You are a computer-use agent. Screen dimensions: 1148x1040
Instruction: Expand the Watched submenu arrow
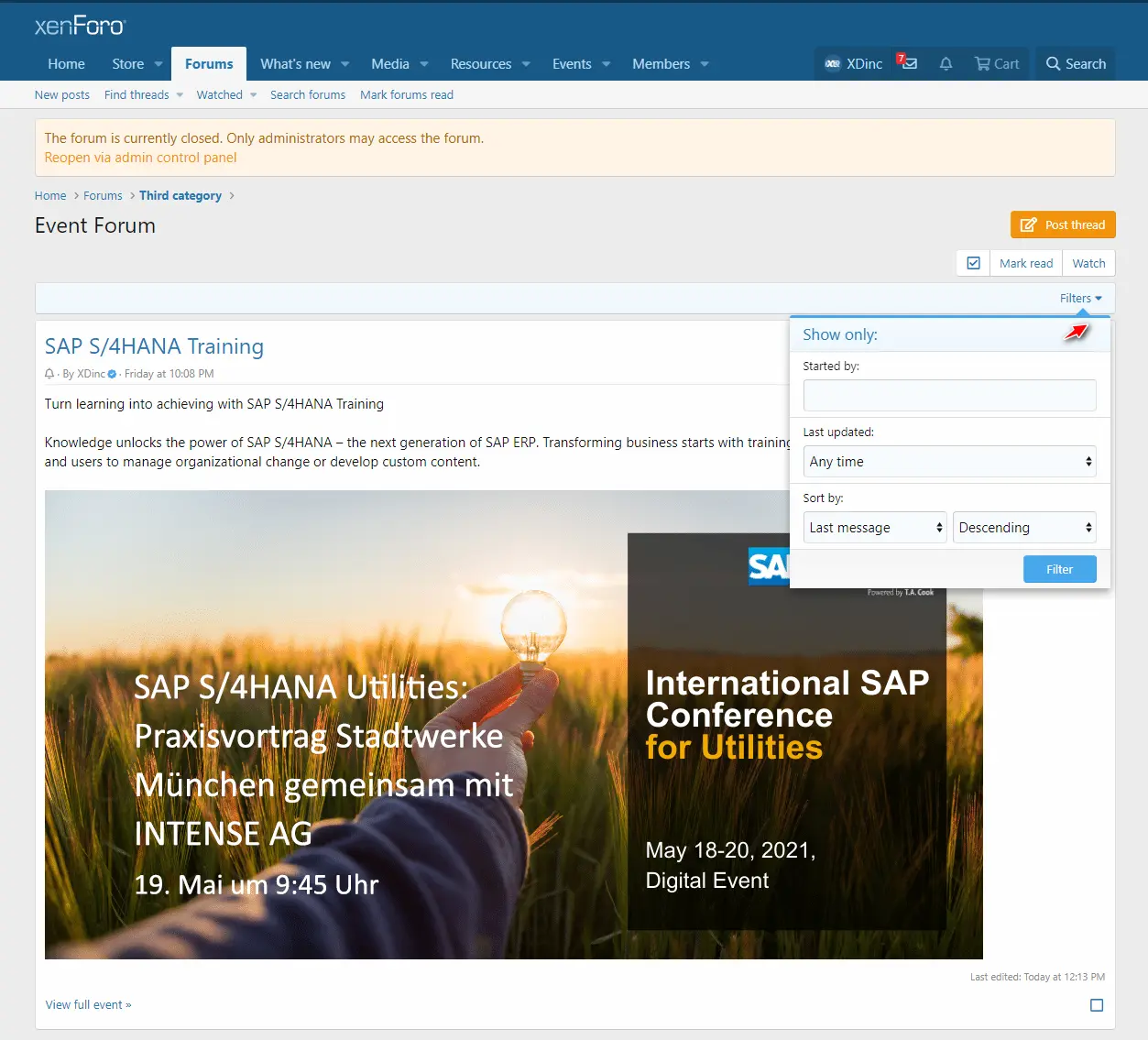click(253, 95)
